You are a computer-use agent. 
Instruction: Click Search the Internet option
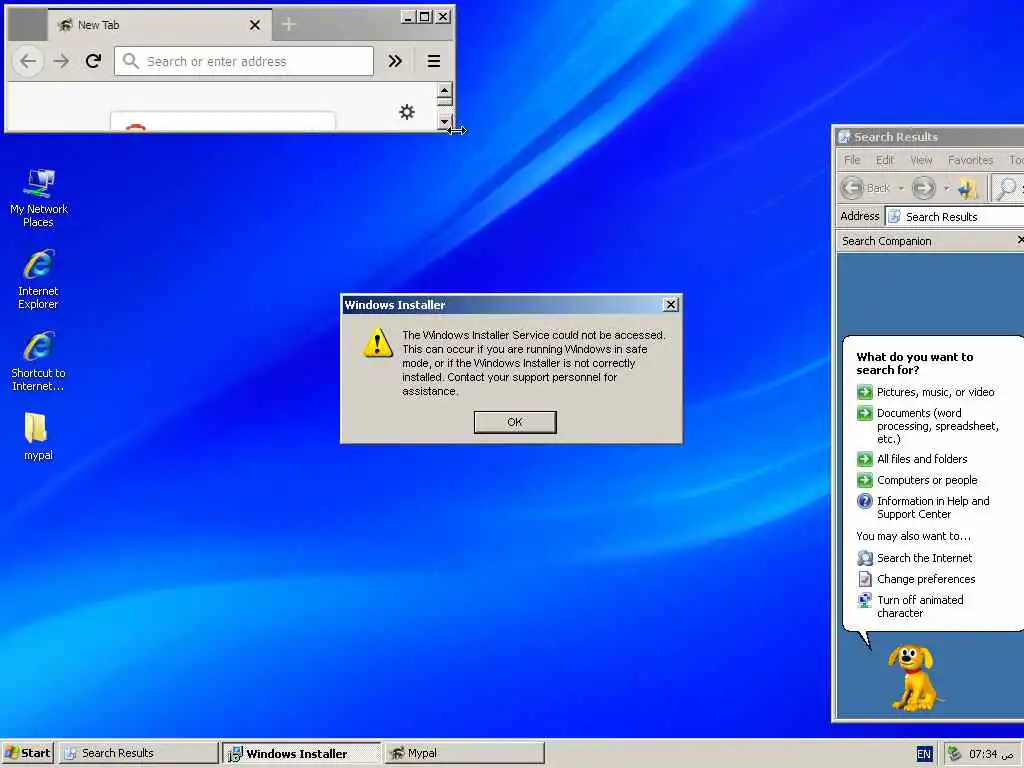pyautogui.click(x=914, y=558)
